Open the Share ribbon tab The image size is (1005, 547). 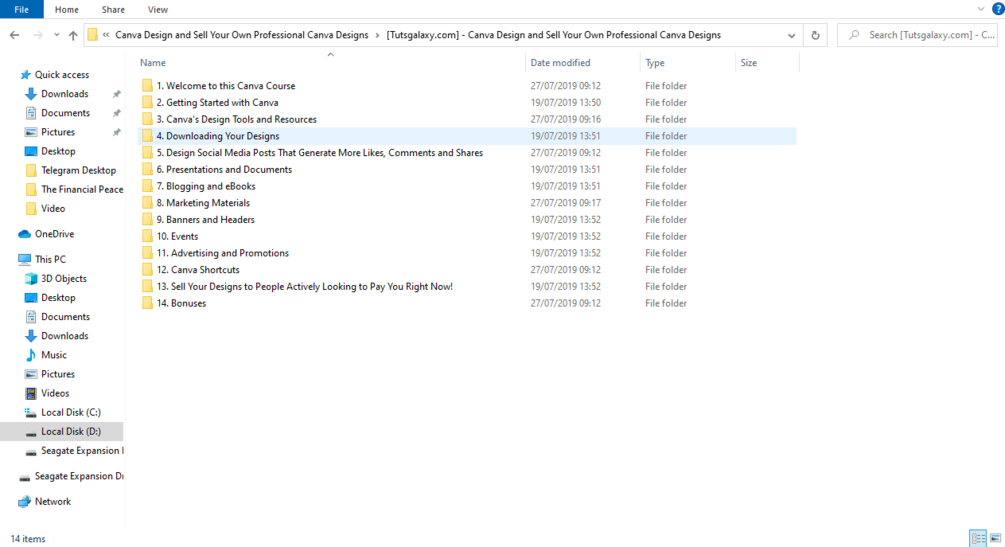point(113,10)
